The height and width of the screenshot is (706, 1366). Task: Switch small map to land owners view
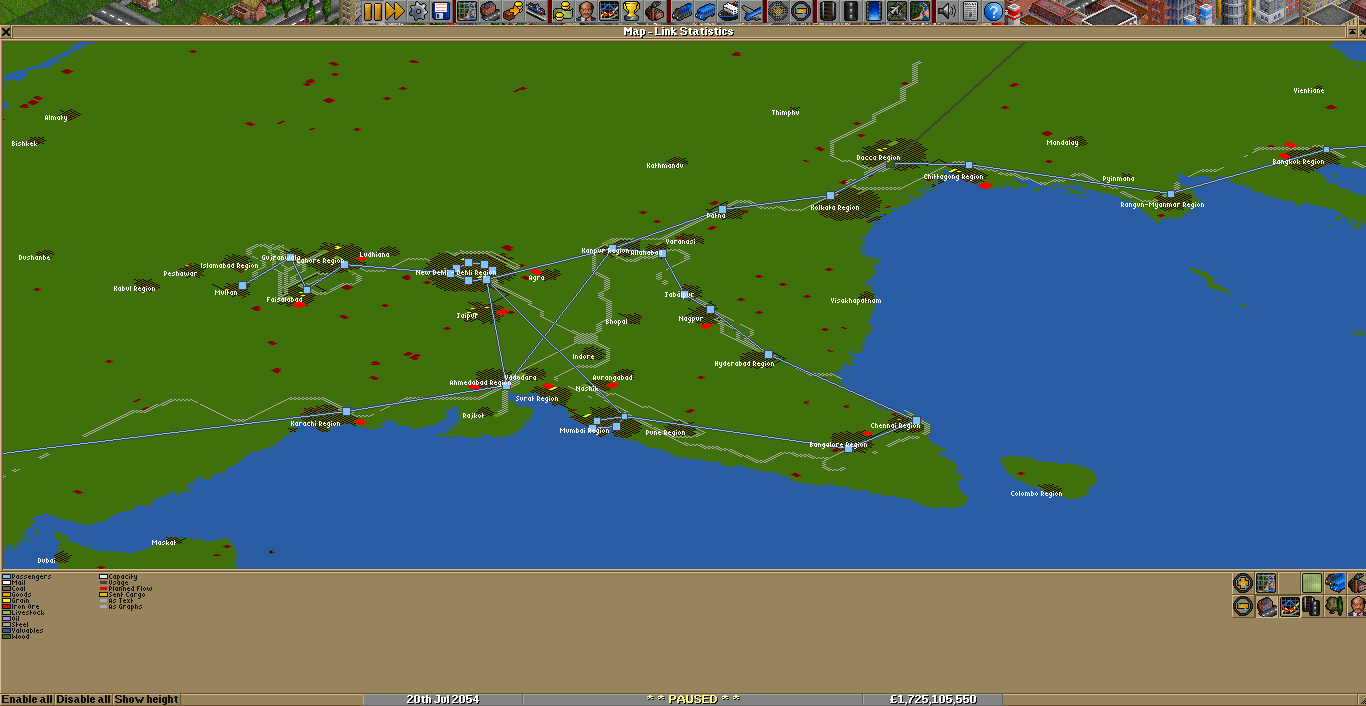pyautogui.click(x=1357, y=606)
